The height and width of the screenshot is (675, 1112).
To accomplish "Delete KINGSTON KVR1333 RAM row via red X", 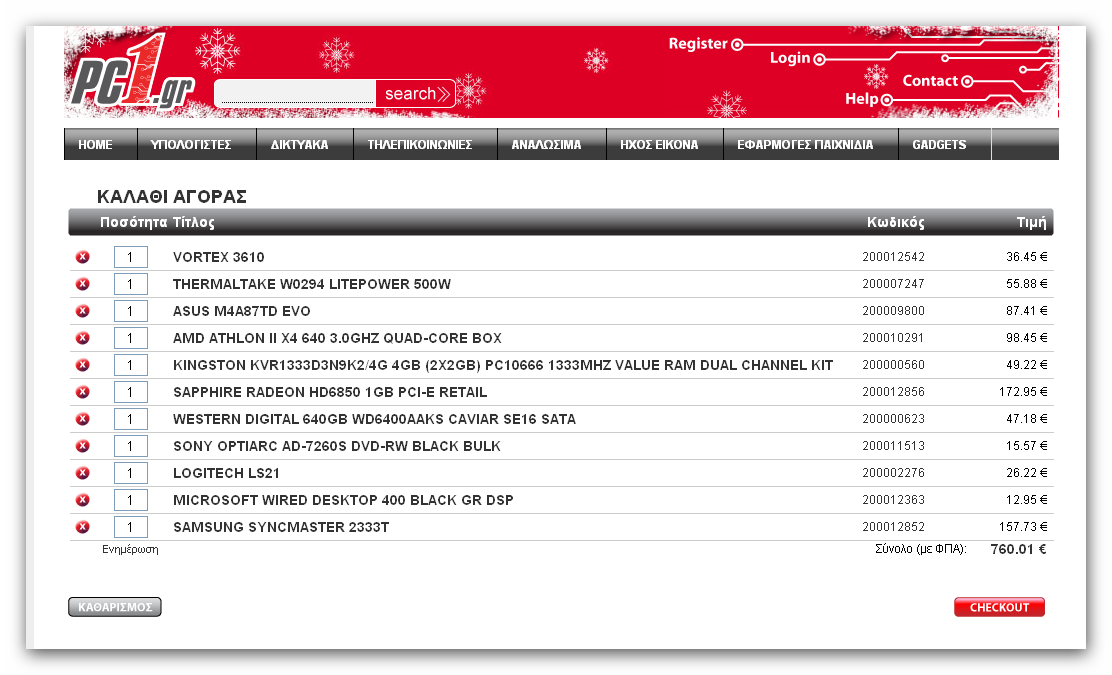I will [x=83, y=364].
